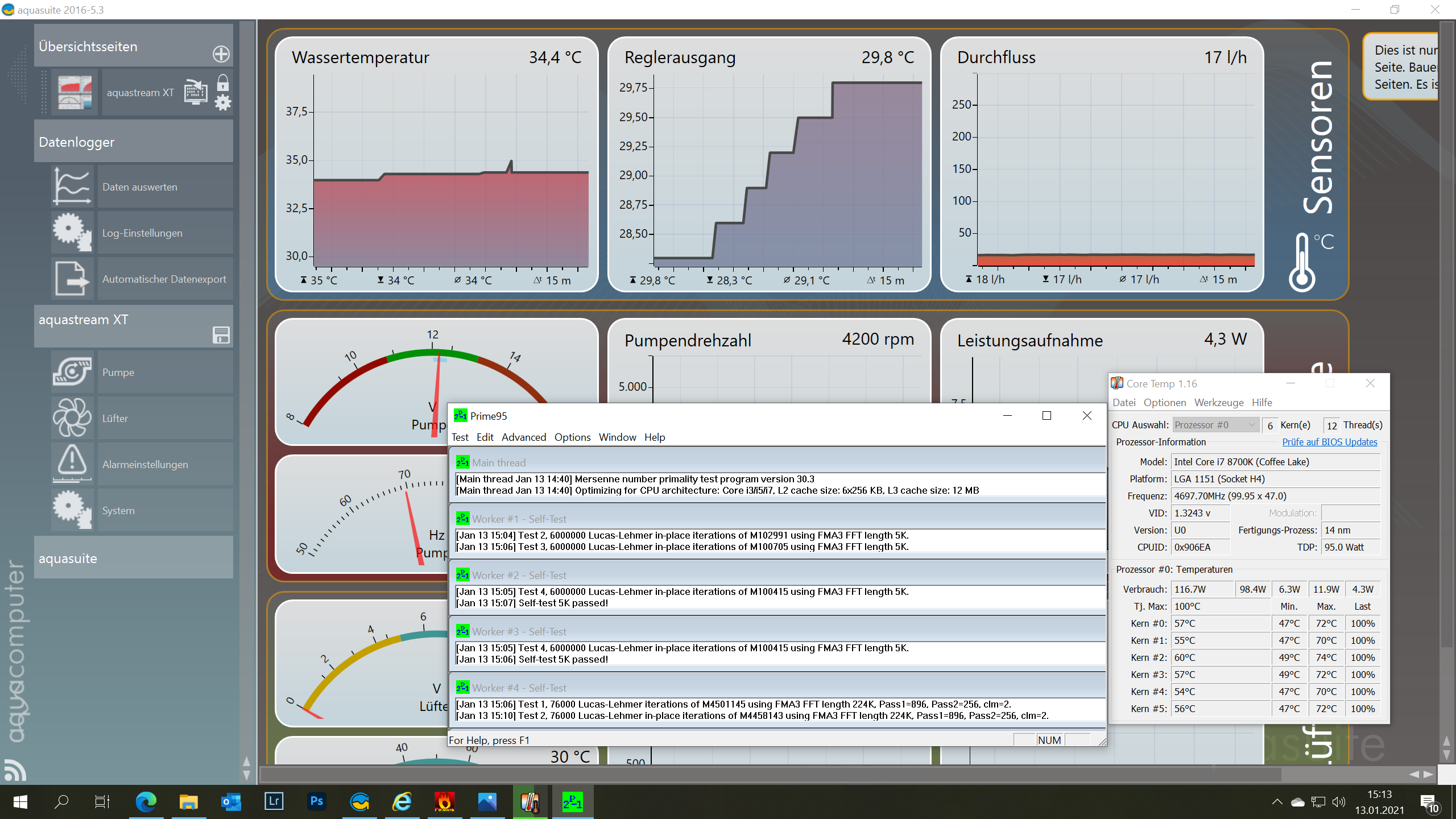The width and height of the screenshot is (1456, 819).
Task: Click the aquastream XT device save icon
Action: pyautogui.click(x=221, y=335)
